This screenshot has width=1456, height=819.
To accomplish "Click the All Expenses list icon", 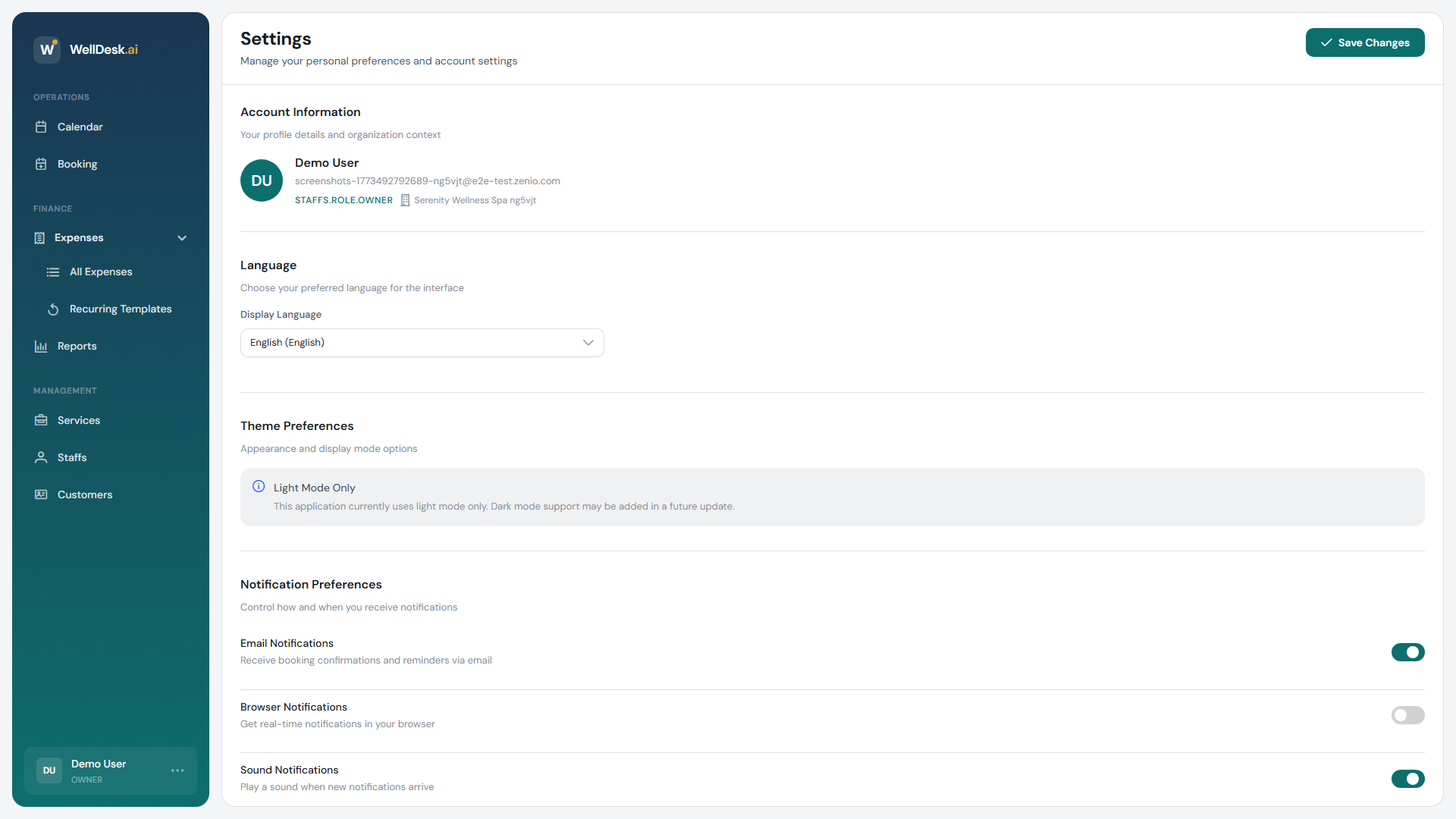I will [x=53, y=271].
